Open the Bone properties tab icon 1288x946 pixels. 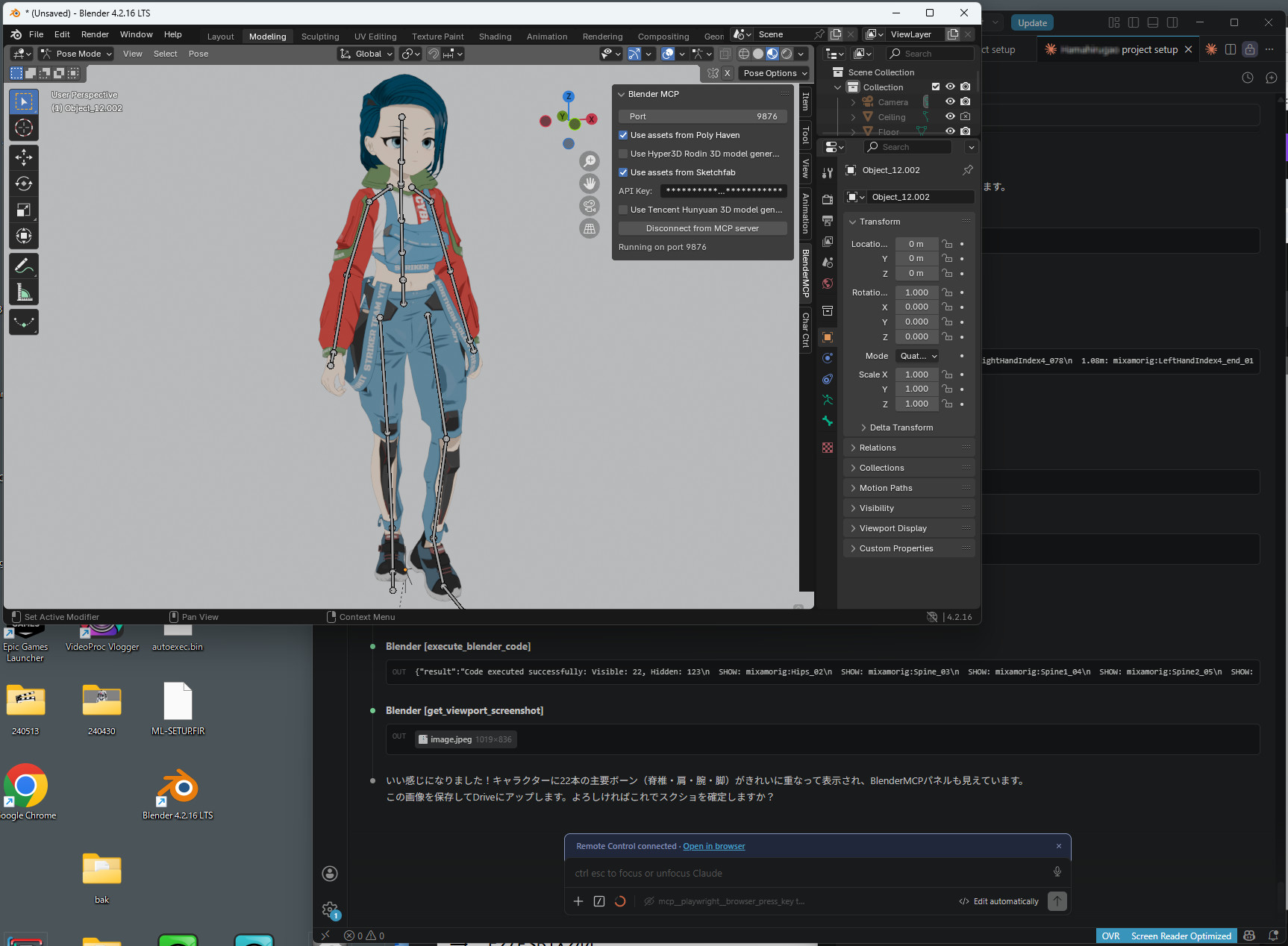828,421
